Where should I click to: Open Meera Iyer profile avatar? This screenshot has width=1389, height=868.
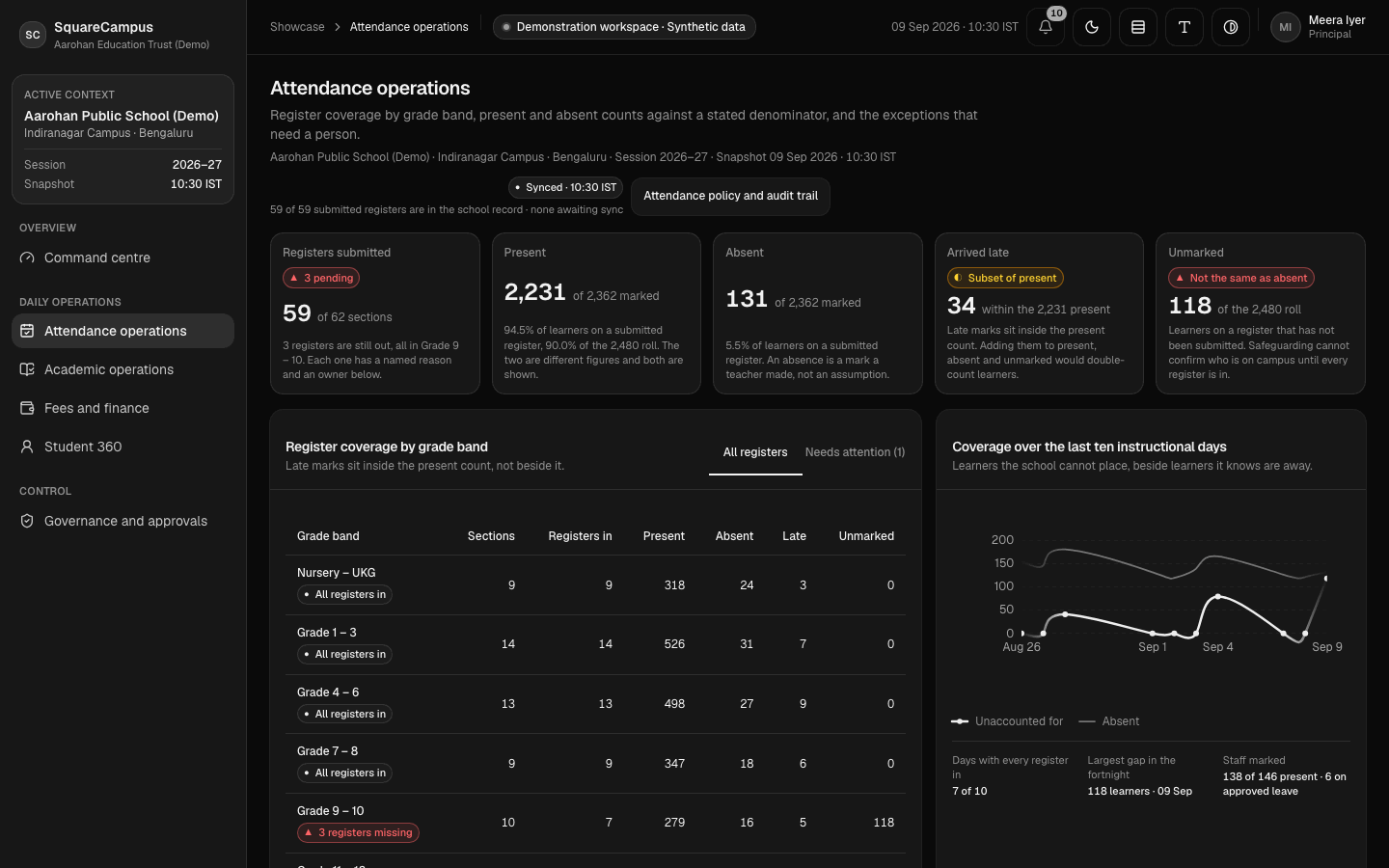click(1285, 27)
